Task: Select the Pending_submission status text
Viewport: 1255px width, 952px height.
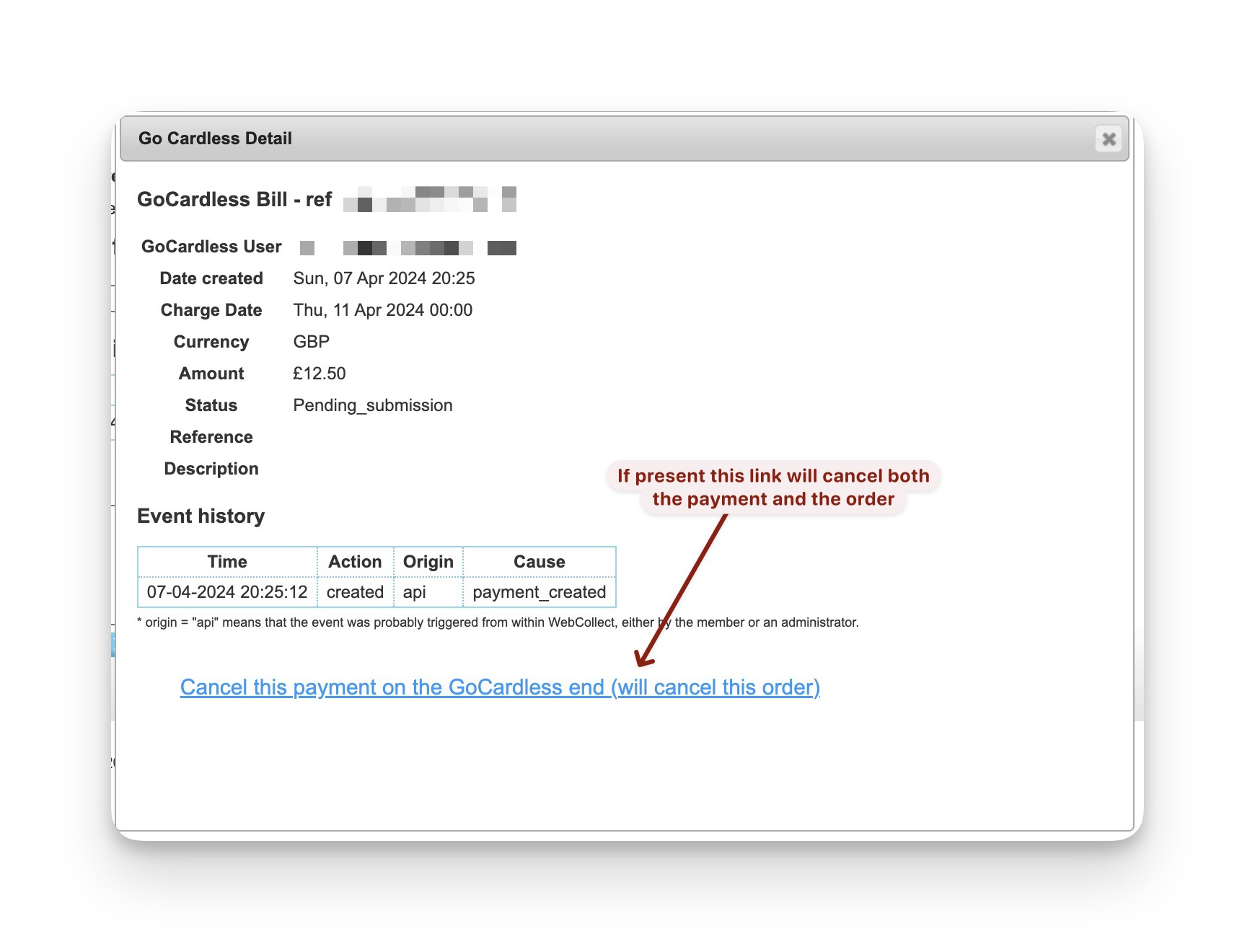Action: (372, 405)
